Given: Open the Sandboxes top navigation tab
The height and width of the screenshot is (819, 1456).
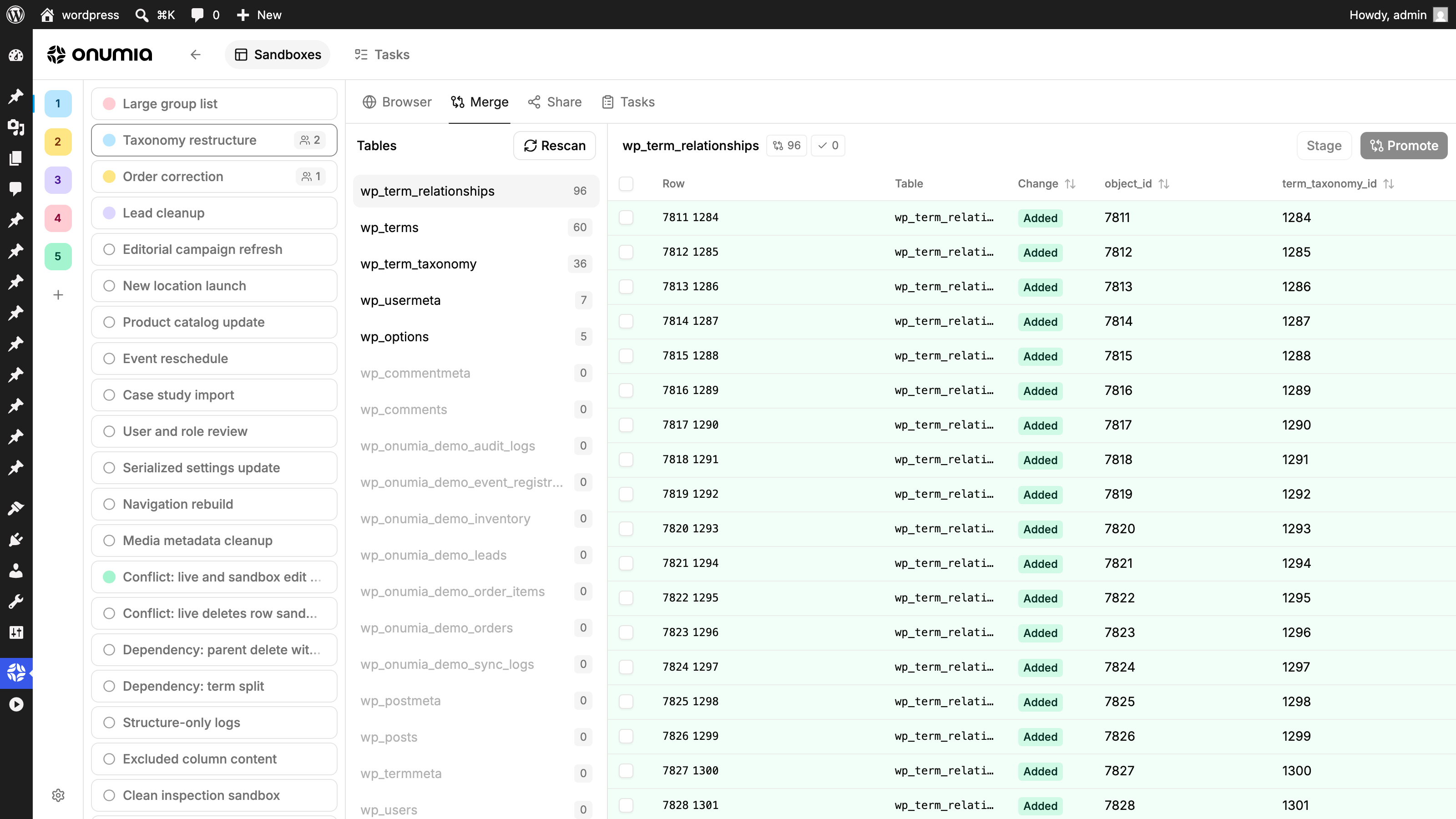Looking at the screenshot, I should [278, 55].
